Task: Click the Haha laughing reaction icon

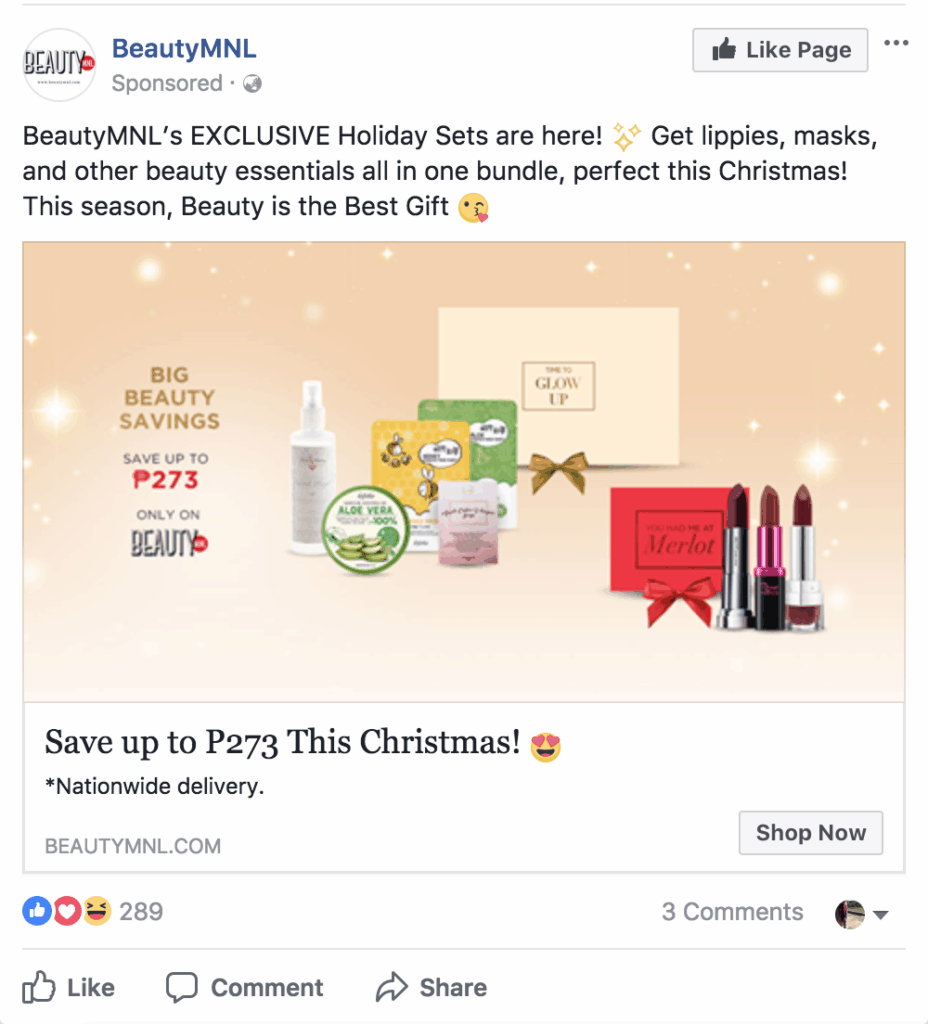Action: (96, 911)
